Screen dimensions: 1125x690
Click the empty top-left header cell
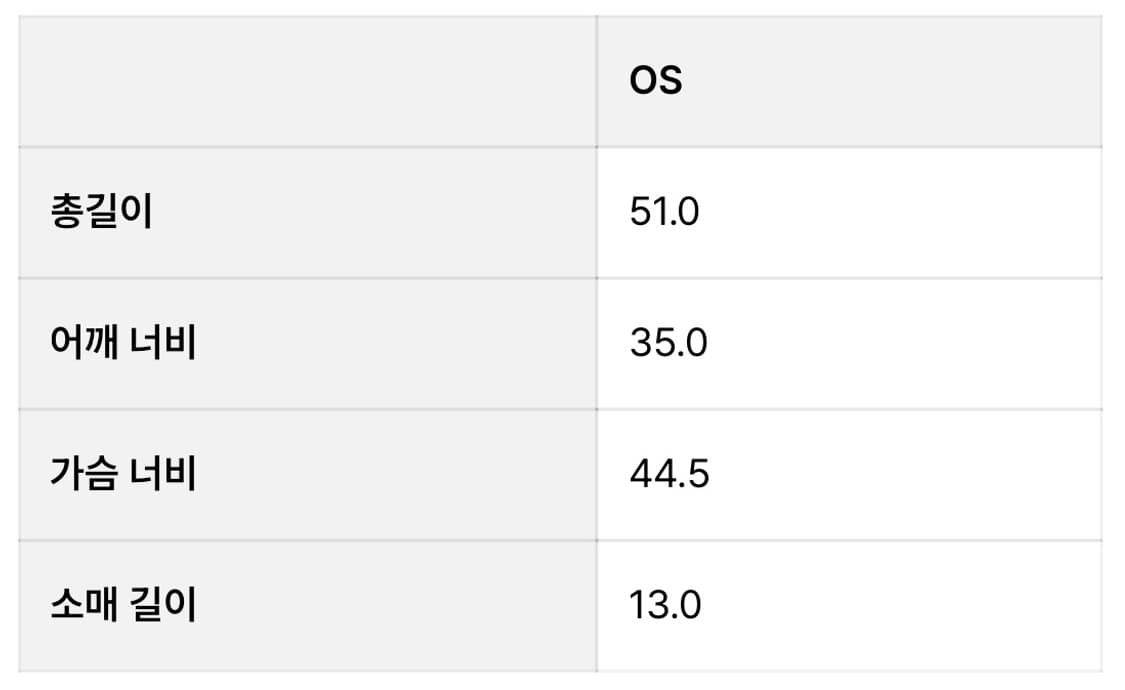pos(308,80)
